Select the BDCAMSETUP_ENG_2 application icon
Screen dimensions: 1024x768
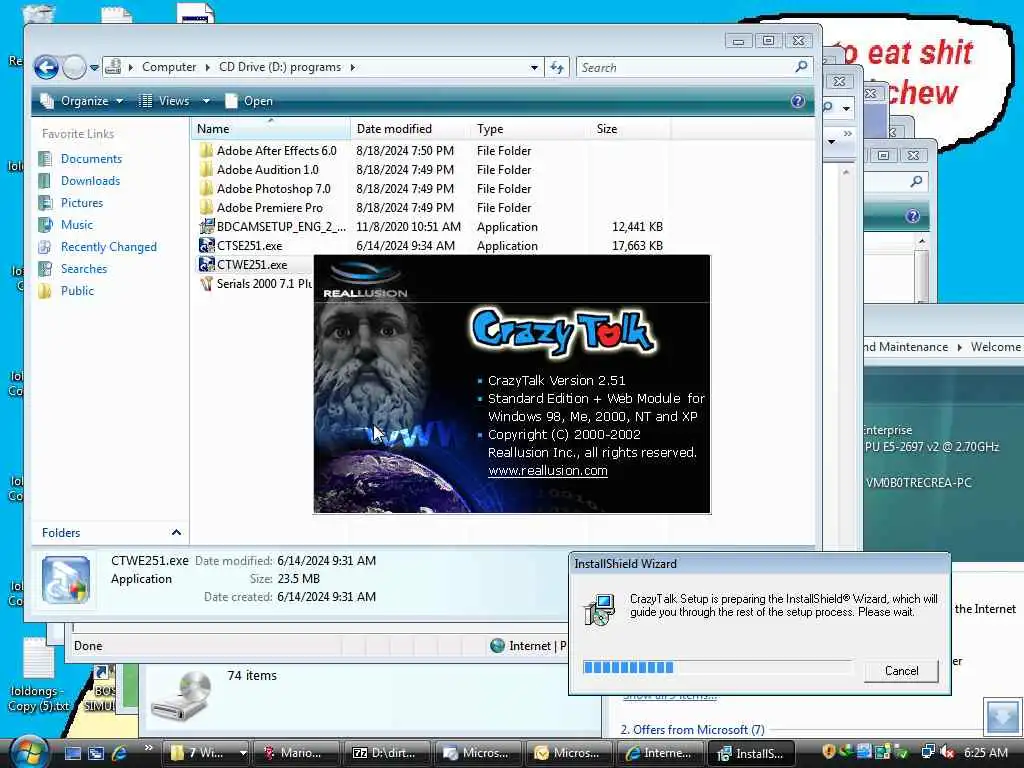point(206,227)
